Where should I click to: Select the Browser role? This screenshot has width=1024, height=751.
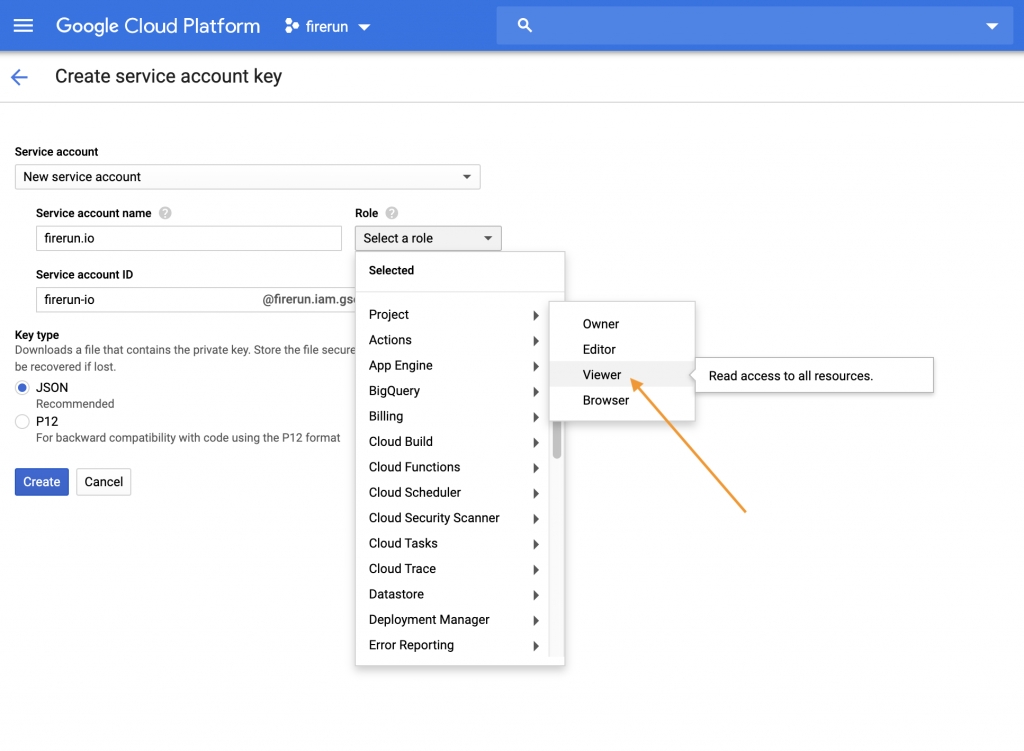click(x=622, y=400)
